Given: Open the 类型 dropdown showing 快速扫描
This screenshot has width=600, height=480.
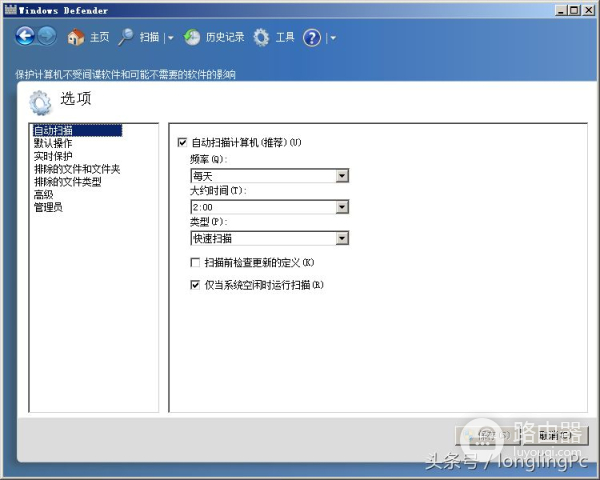Looking at the screenshot, I should (x=269, y=238).
